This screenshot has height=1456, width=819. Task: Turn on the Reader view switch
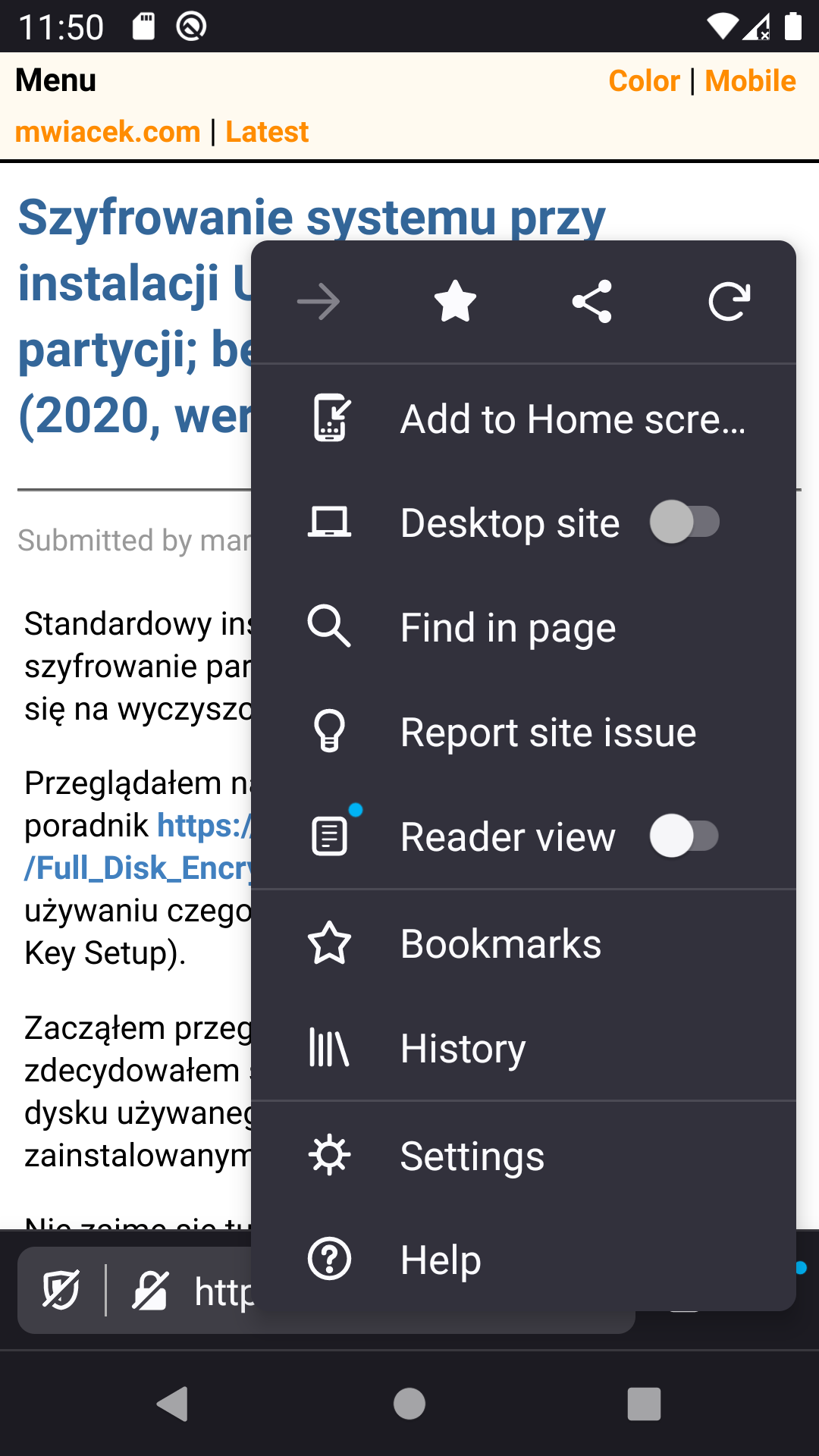click(684, 836)
